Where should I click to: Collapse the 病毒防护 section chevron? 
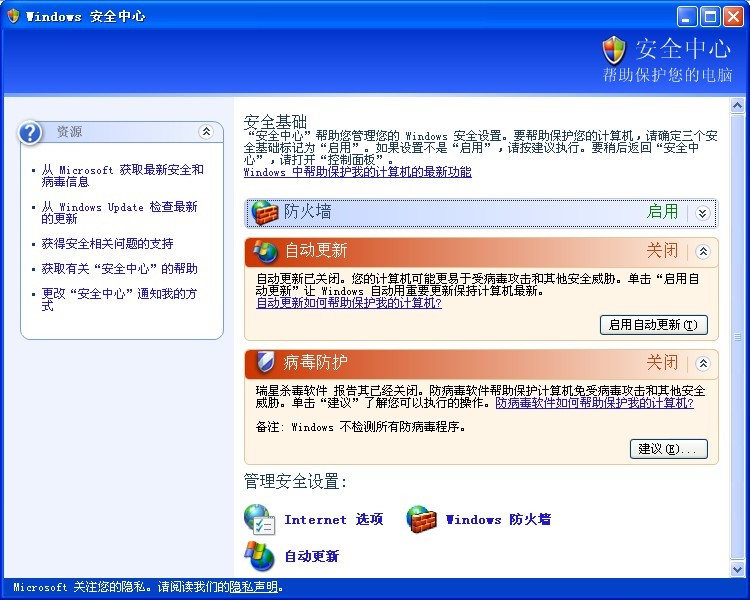tap(703, 364)
